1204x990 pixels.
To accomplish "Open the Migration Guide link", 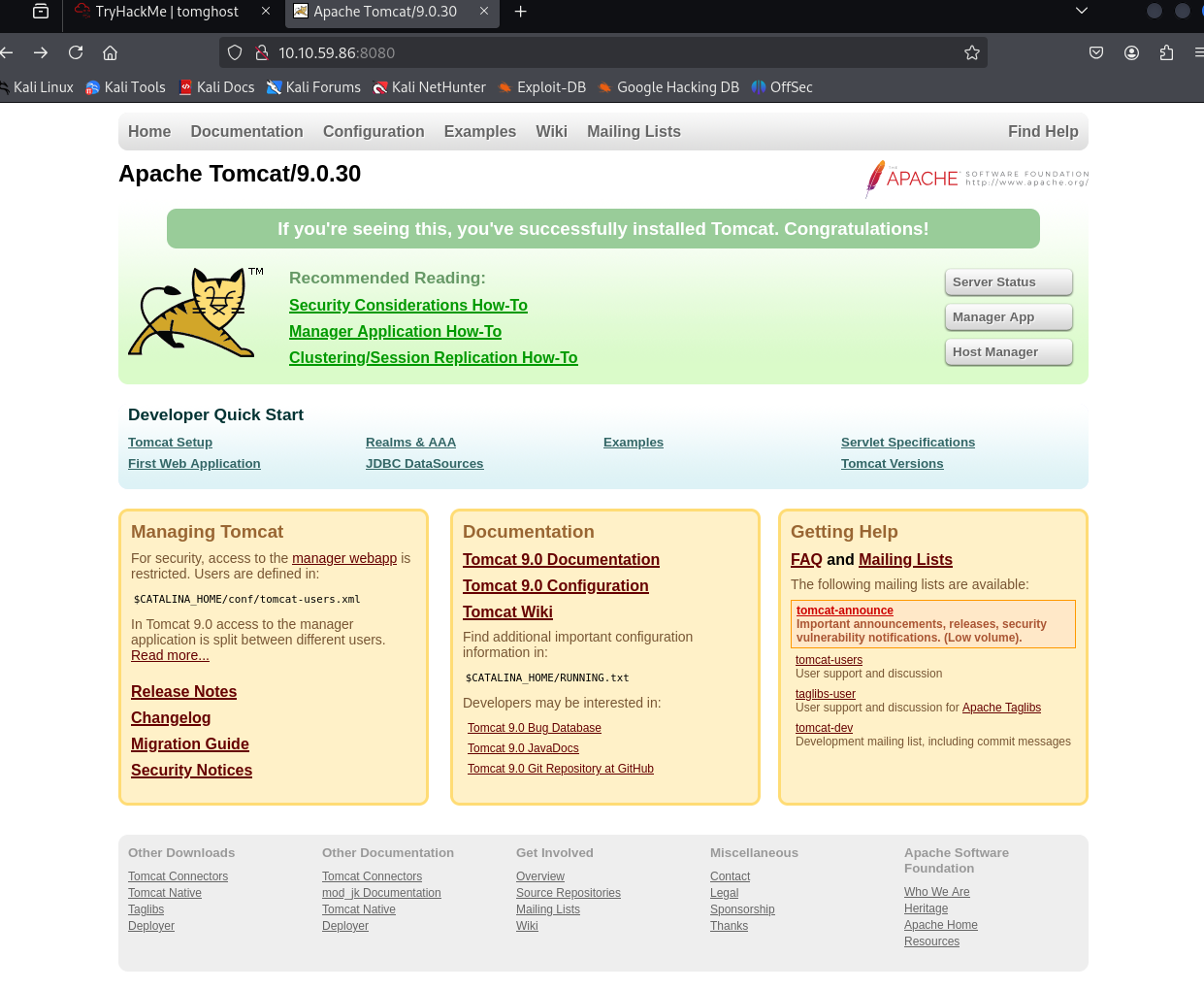I will click(x=190, y=743).
